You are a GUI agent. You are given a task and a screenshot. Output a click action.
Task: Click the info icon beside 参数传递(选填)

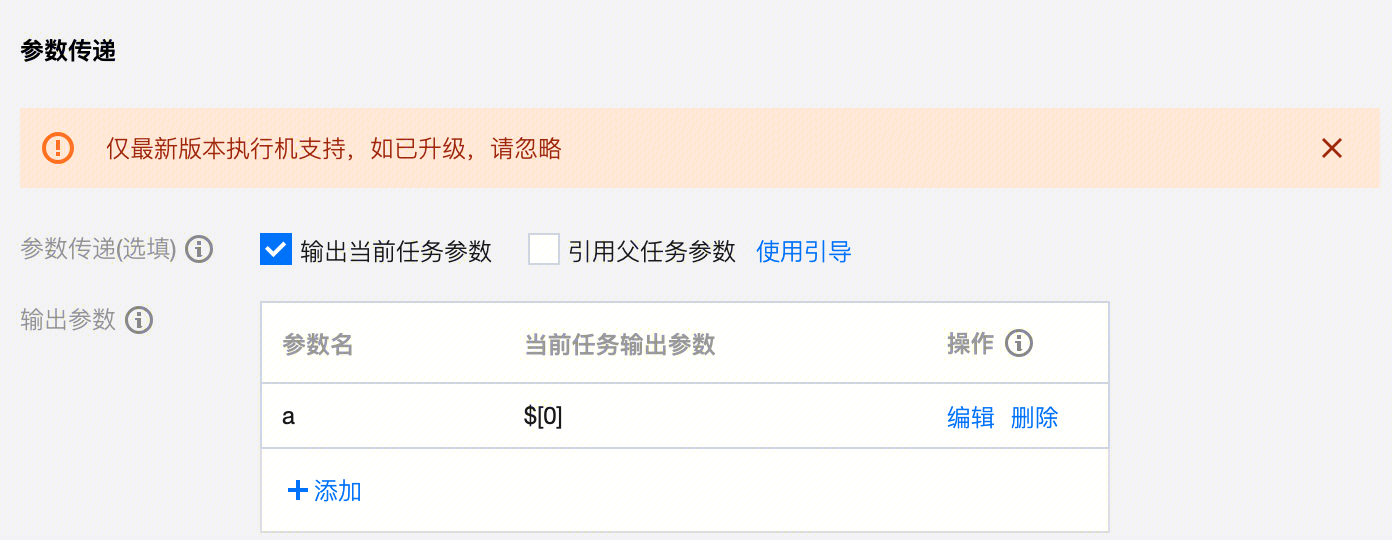(200, 249)
